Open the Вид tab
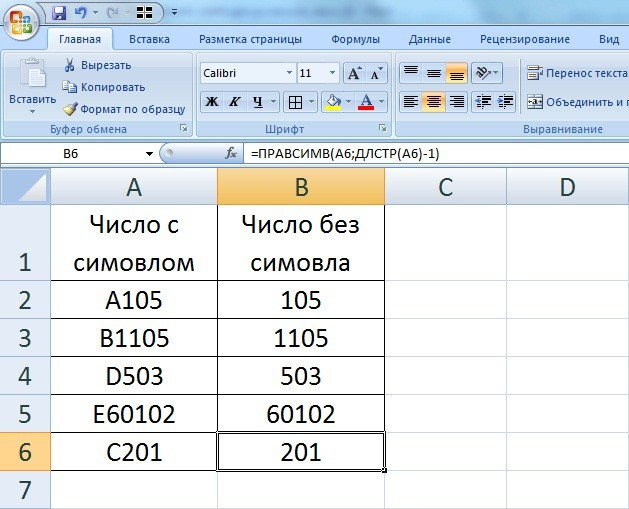This screenshot has height=509, width=629. 609,39
